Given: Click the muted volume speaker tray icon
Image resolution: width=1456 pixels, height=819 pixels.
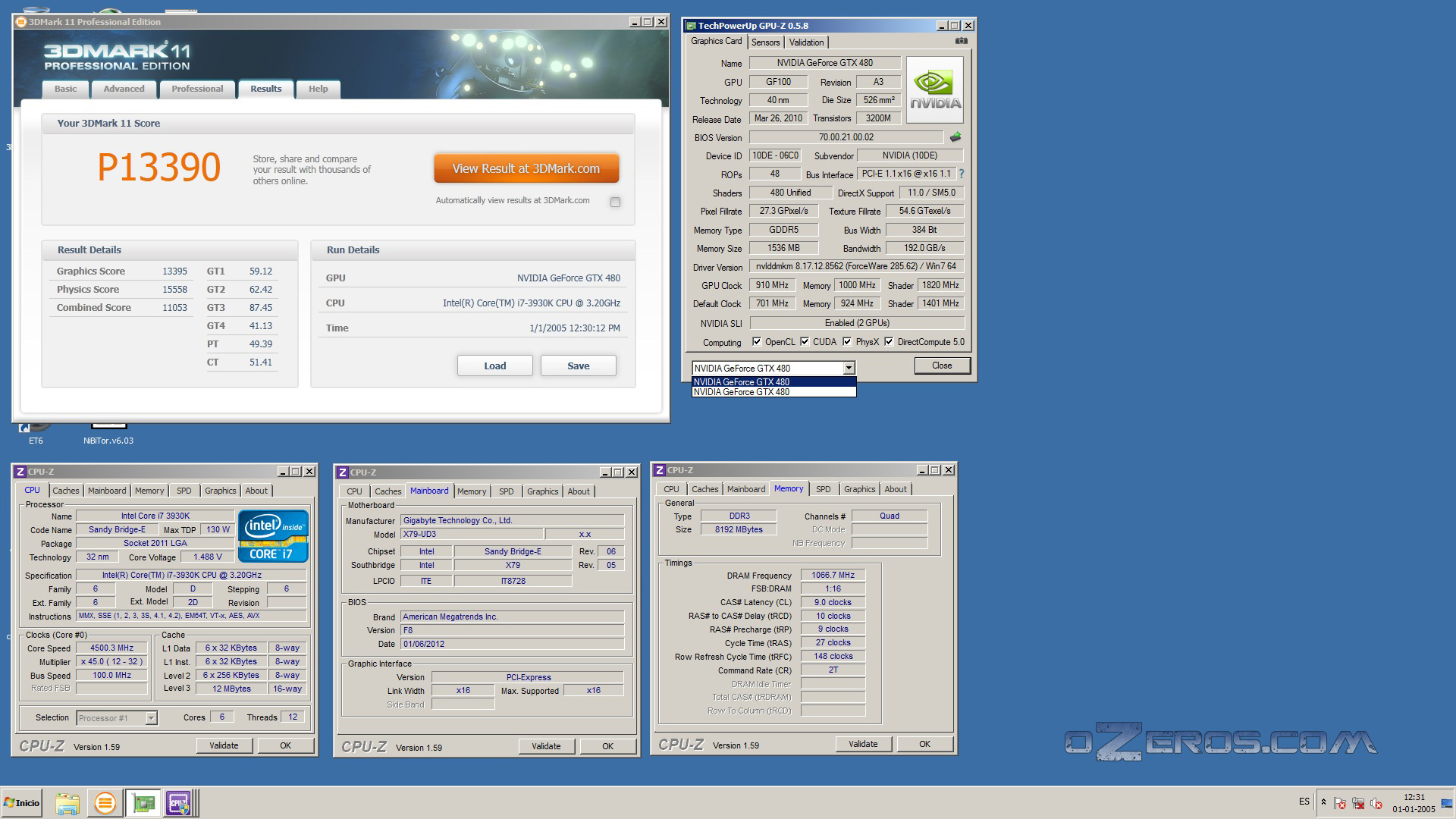Looking at the screenshot, I should pos(1376,803).
